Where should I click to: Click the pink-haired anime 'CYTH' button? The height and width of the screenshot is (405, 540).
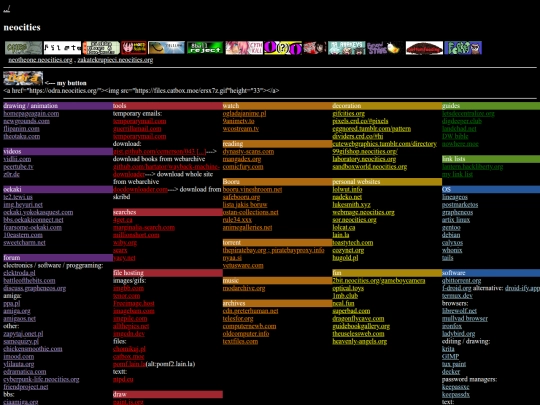(x=244, y=48)
